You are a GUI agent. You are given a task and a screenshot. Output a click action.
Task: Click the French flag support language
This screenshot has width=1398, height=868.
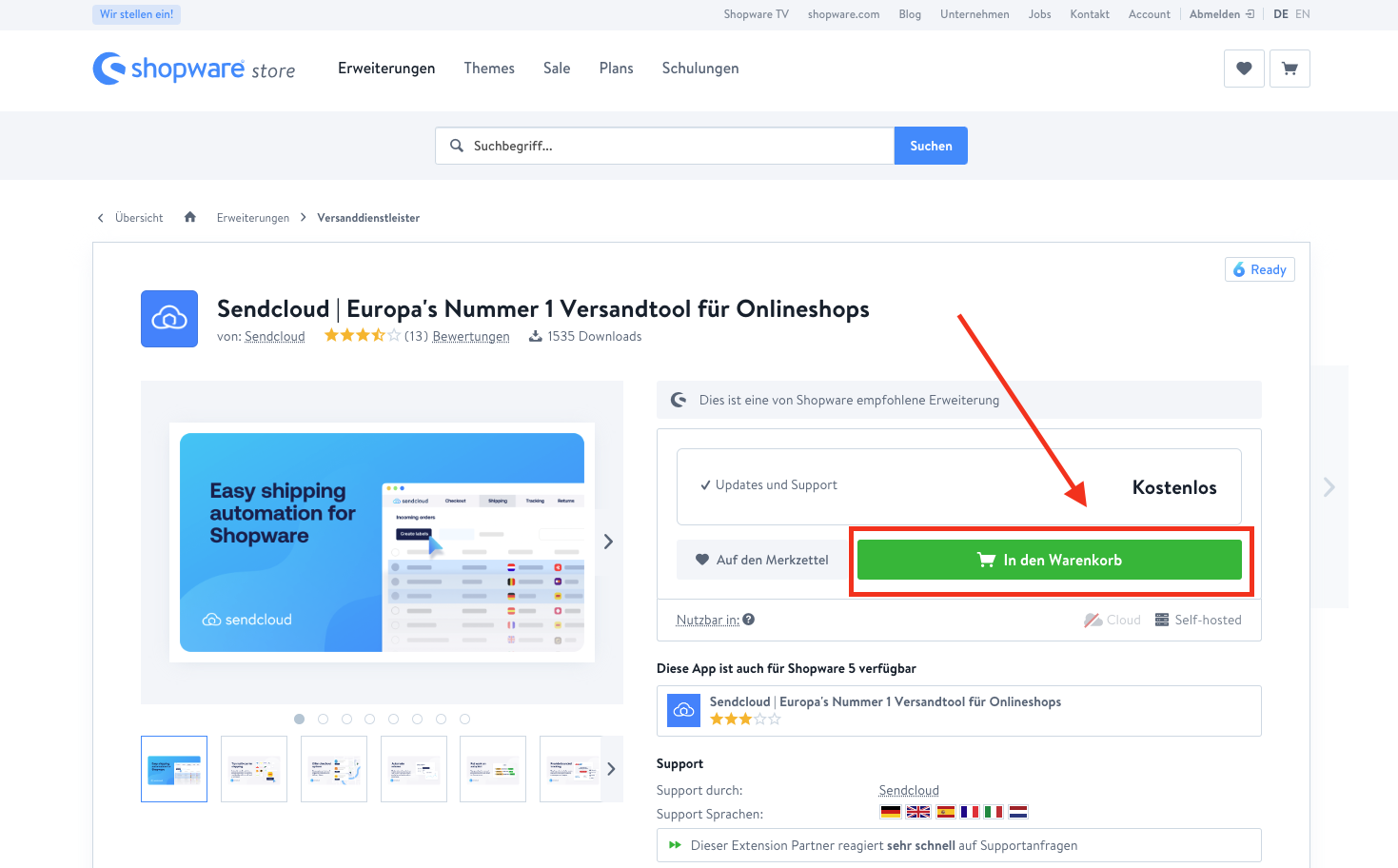click(x=970, y=812)
